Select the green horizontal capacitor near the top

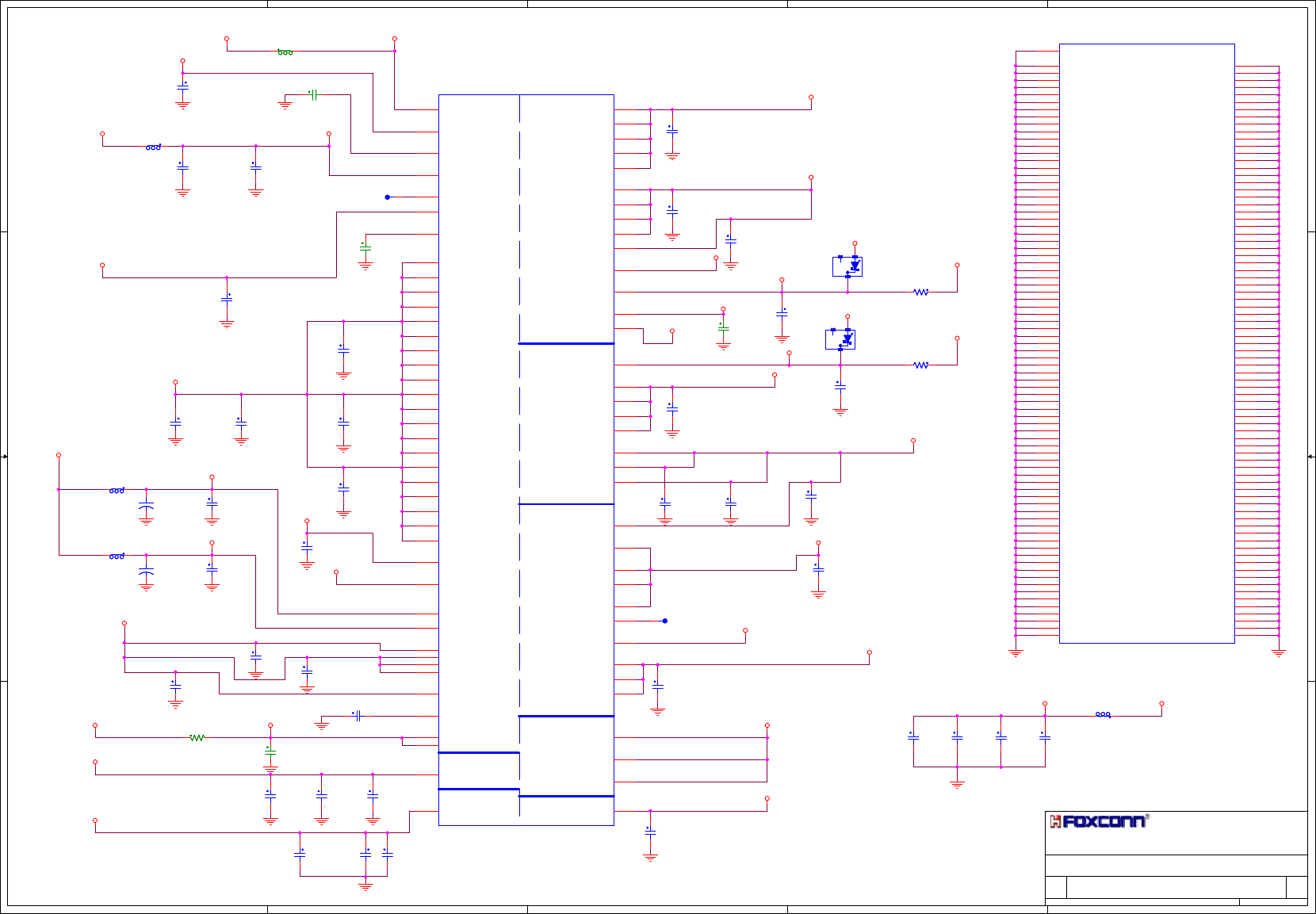click(313, 95)
